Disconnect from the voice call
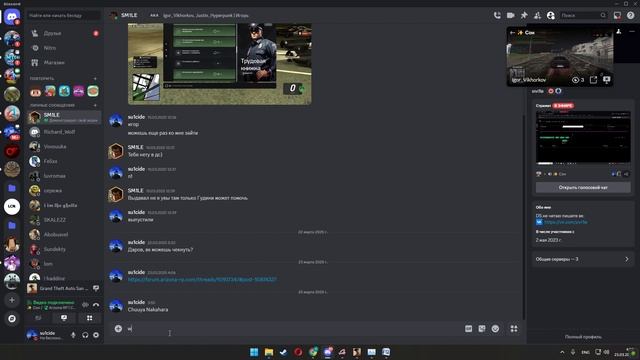This screenshot has height=360, width=640. [x=96, y=304]
